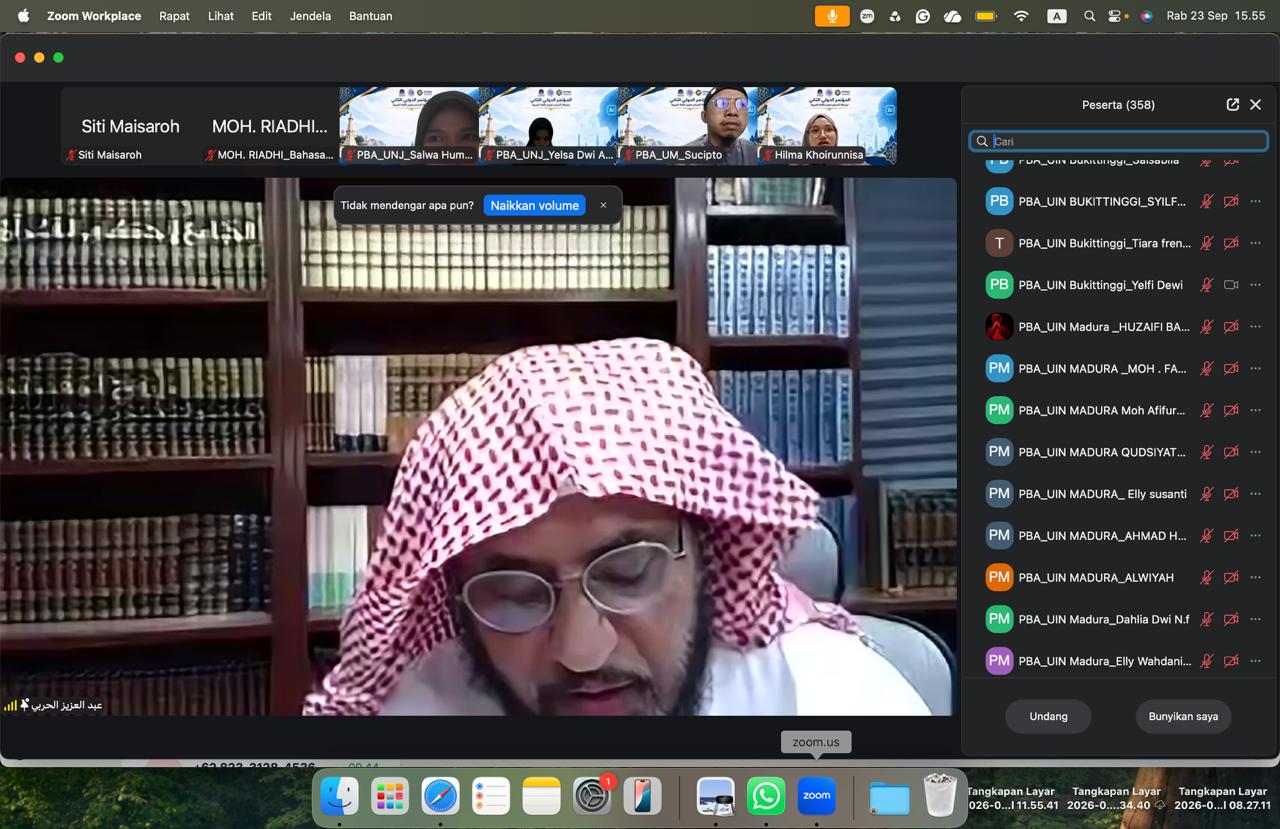Open Reminders from the Dock

(x=491, y=796)
